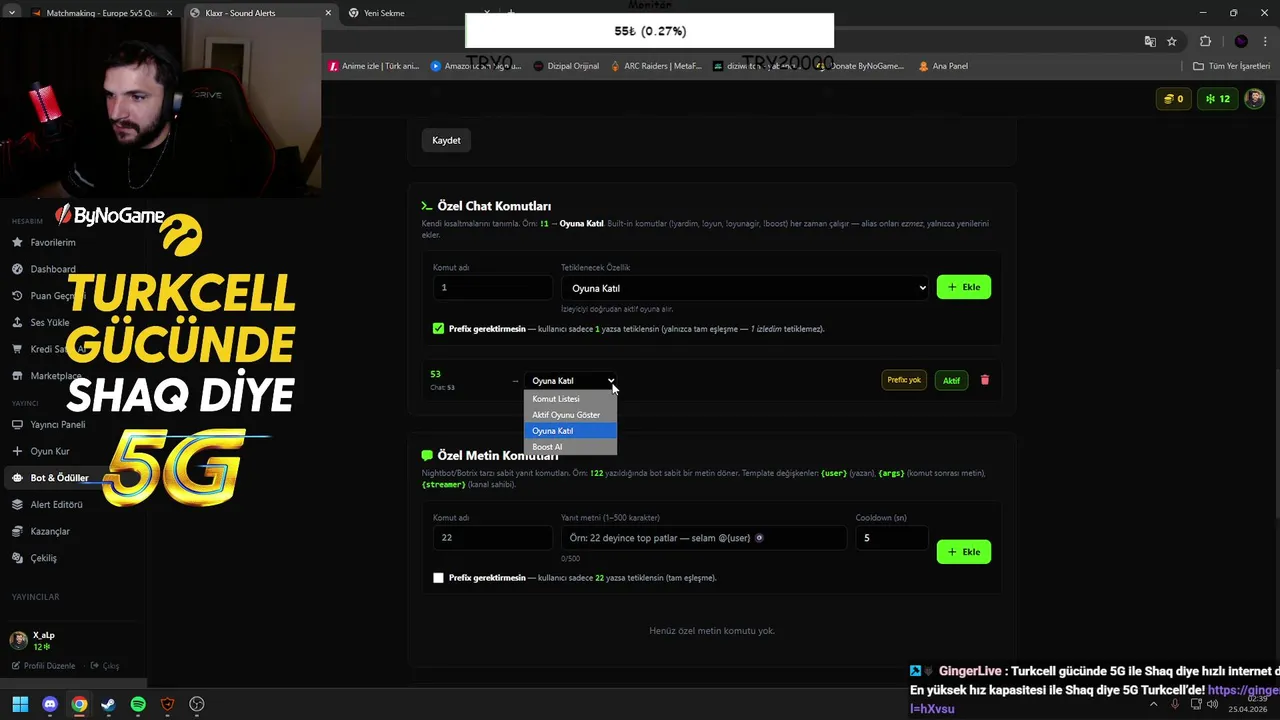This screenshot has height=720, width=1280.
Task: Click the Yanıt metni text field
Action: click(704, 538)
